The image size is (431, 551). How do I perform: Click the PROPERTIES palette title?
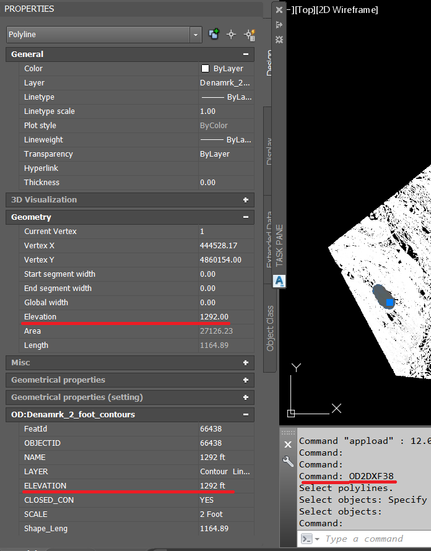29,9
